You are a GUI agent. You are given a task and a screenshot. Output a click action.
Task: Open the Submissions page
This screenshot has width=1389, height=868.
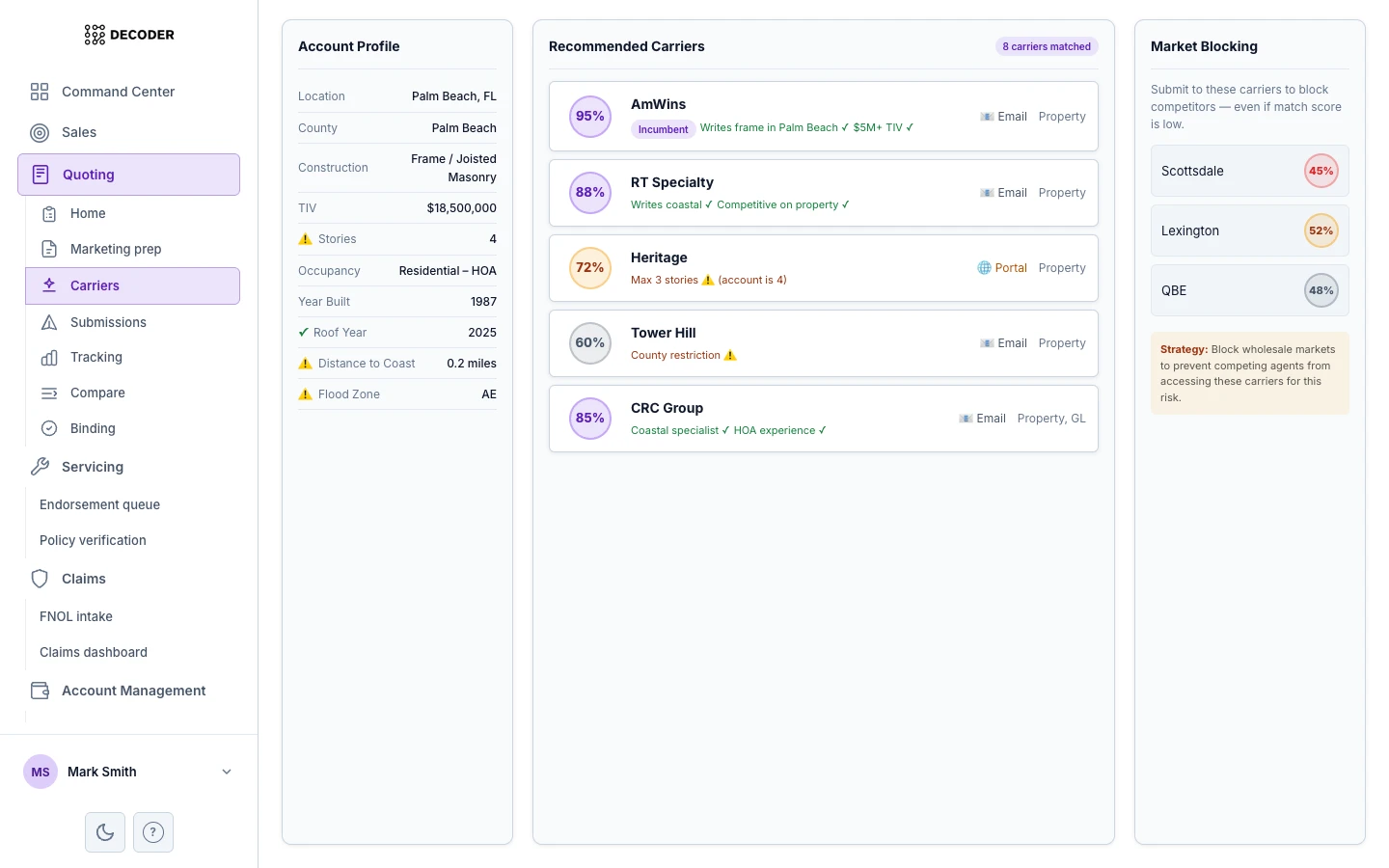click(x=108, y=322)
